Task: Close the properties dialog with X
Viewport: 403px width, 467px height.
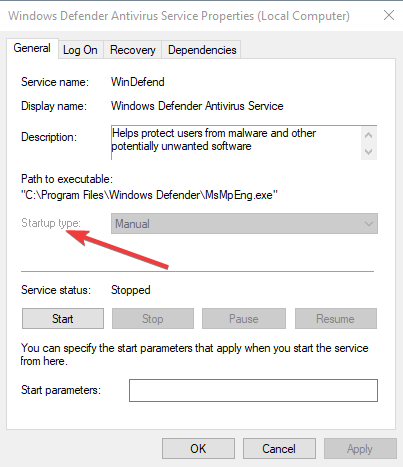Action: 389,15
